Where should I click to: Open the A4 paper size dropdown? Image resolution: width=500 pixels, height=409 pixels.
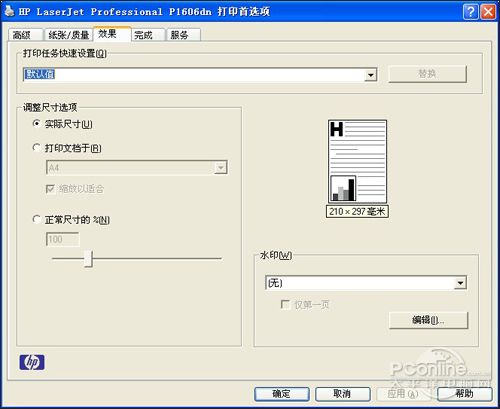coord(220,167)
